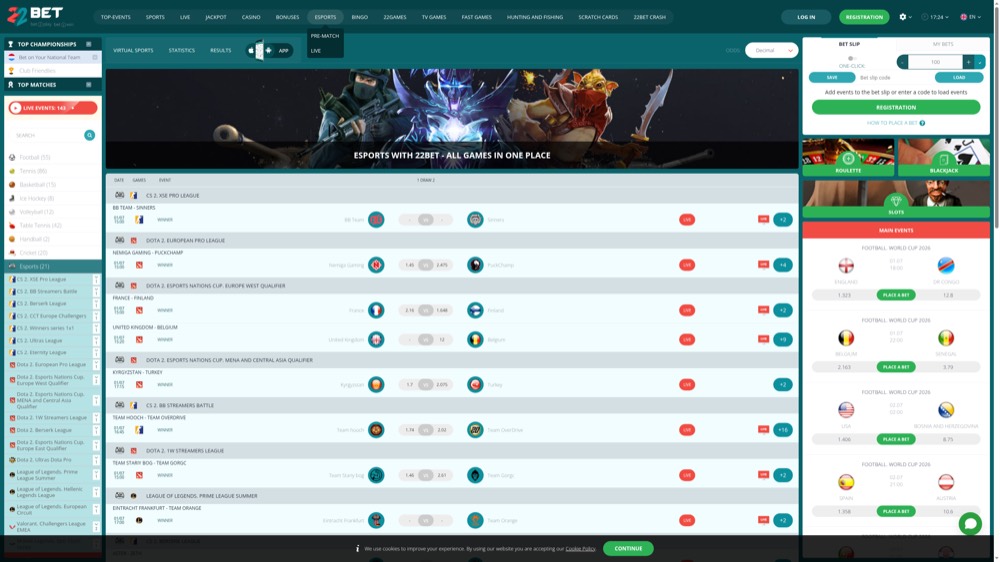
Task: Collapse the Top Championships panel toggle
Action: (x=89, y=44)
